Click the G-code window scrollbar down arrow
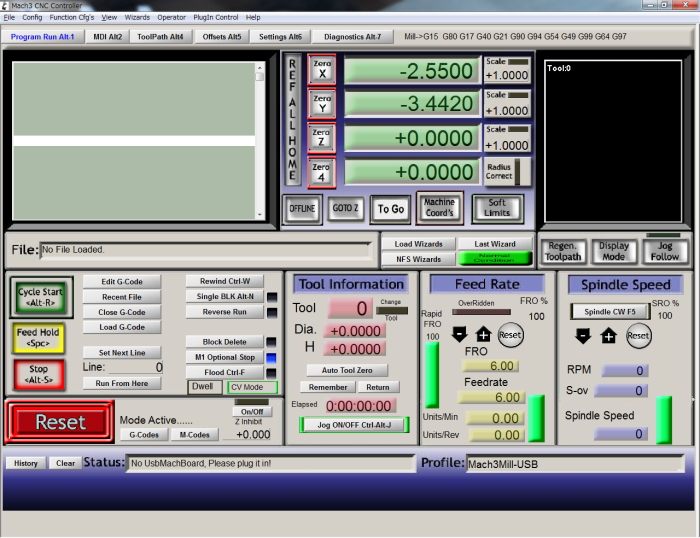This screenshot has height=538, width=700. click(x=260, y=215)
